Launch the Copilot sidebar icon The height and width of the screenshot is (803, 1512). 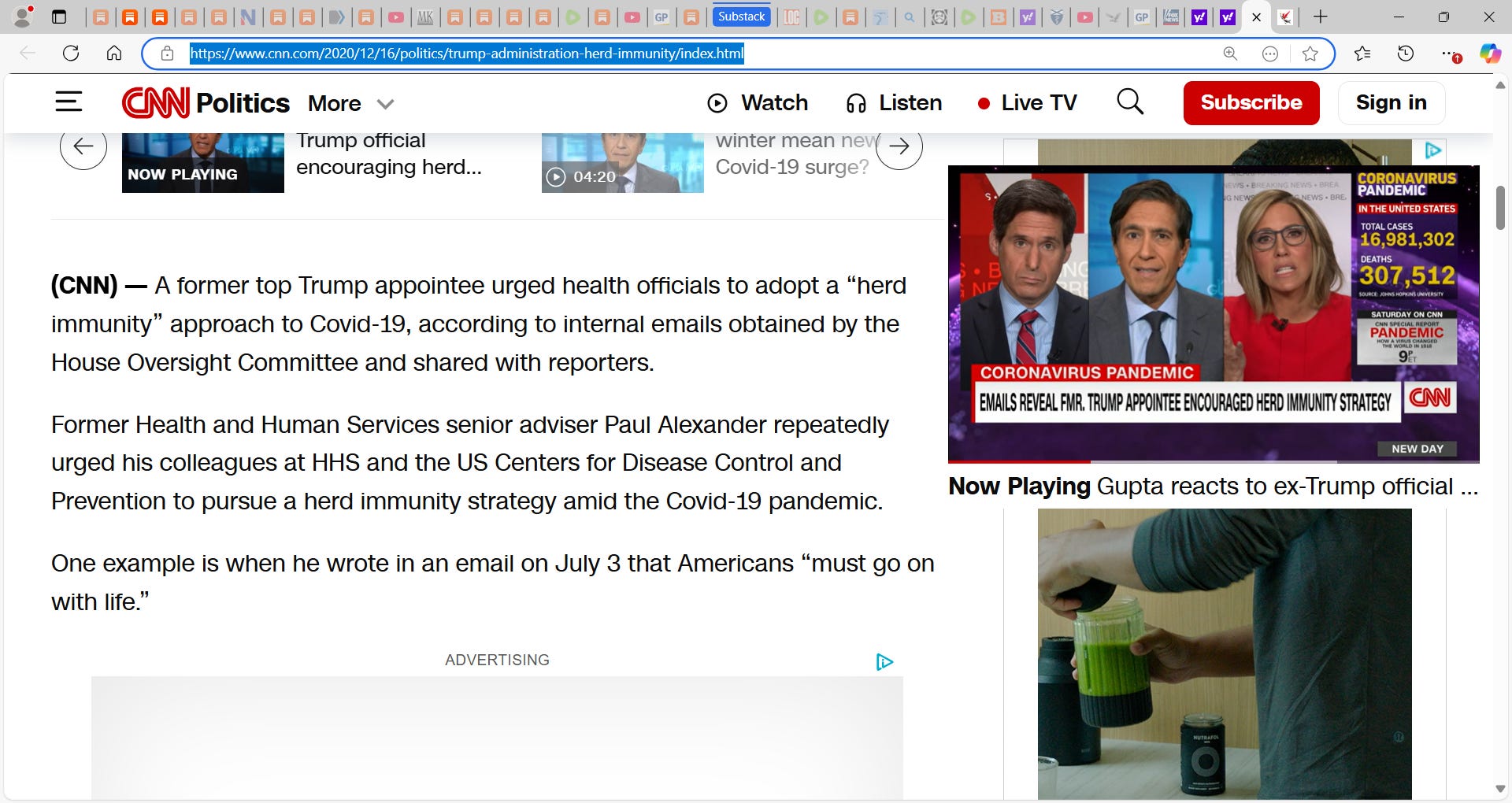(1490, 54)
